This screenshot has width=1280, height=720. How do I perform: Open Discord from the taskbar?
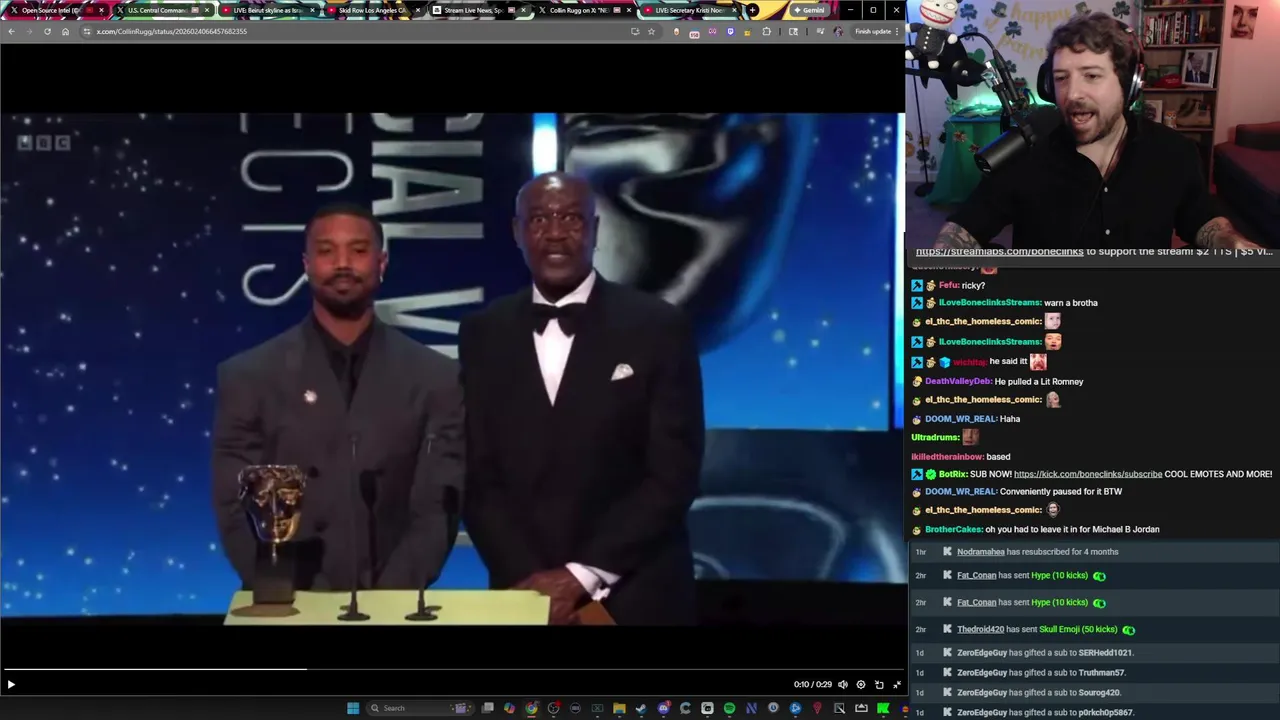point(663,708)
